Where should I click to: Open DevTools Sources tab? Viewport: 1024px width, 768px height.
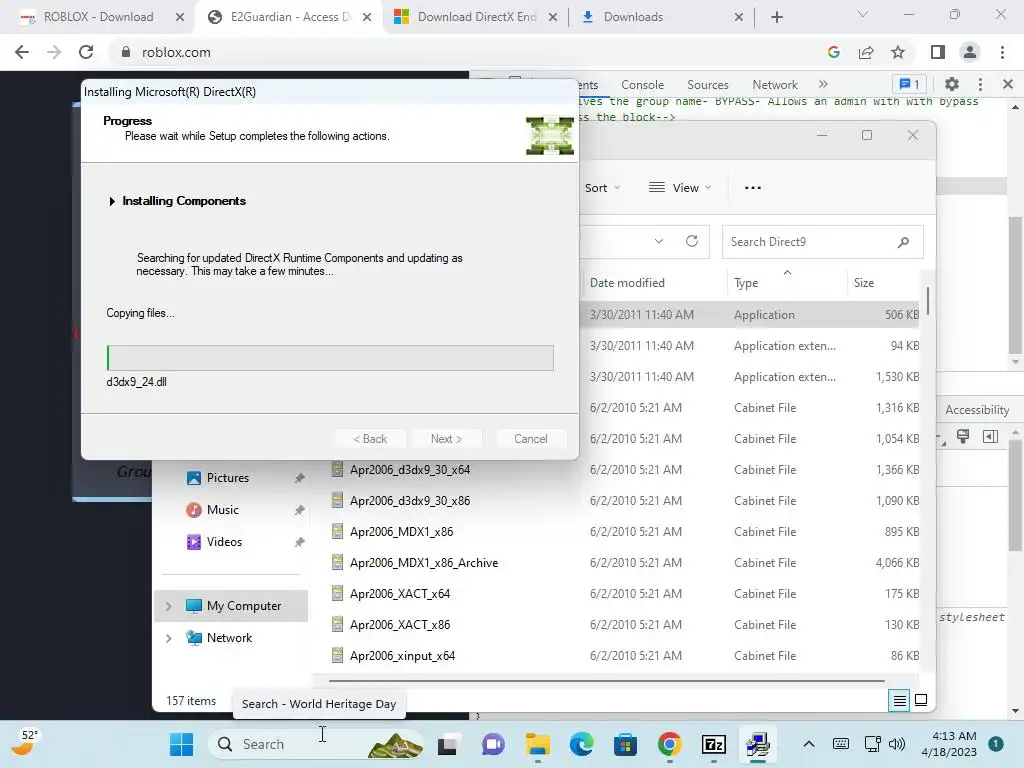[707, 85]
